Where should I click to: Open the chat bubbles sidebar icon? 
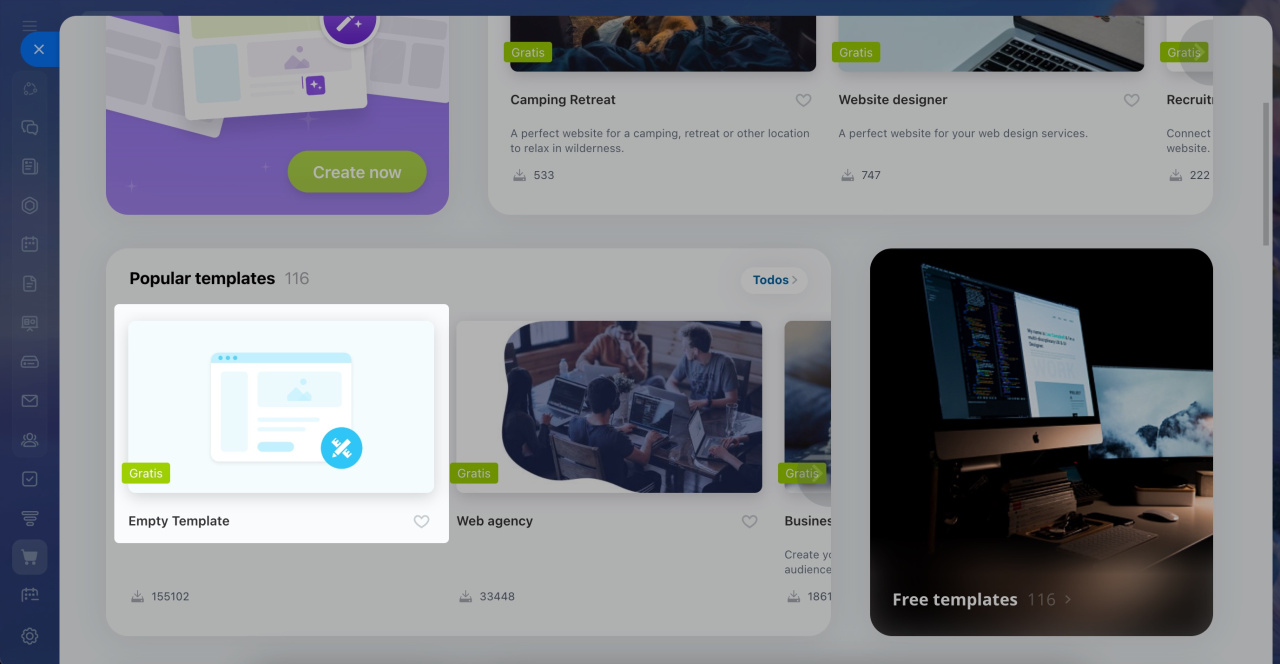(x=30, y=127)
